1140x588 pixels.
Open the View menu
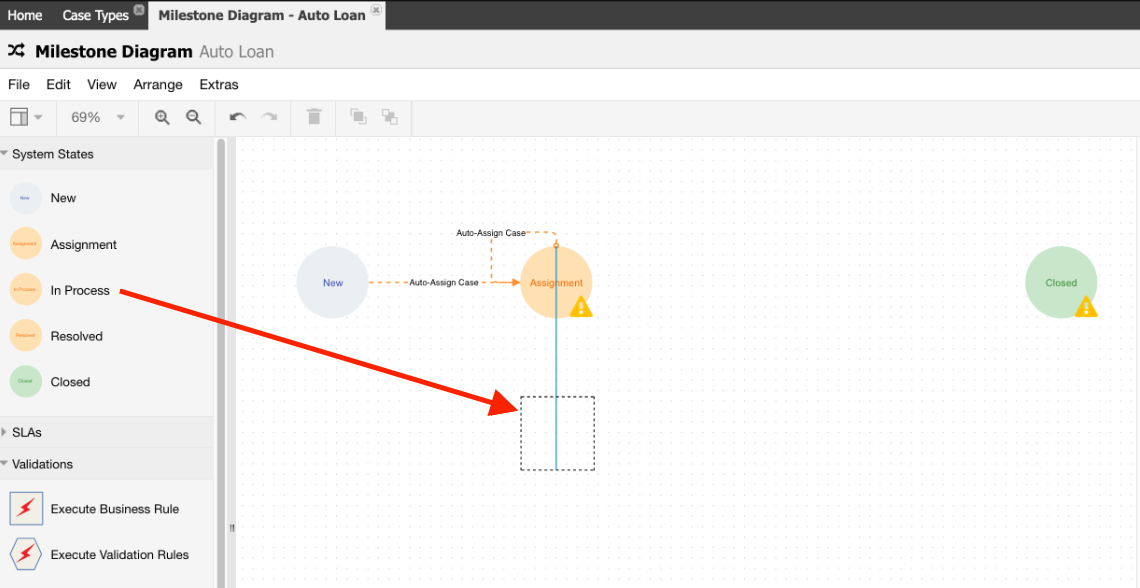pyautogui.click(x=102, y=84)
